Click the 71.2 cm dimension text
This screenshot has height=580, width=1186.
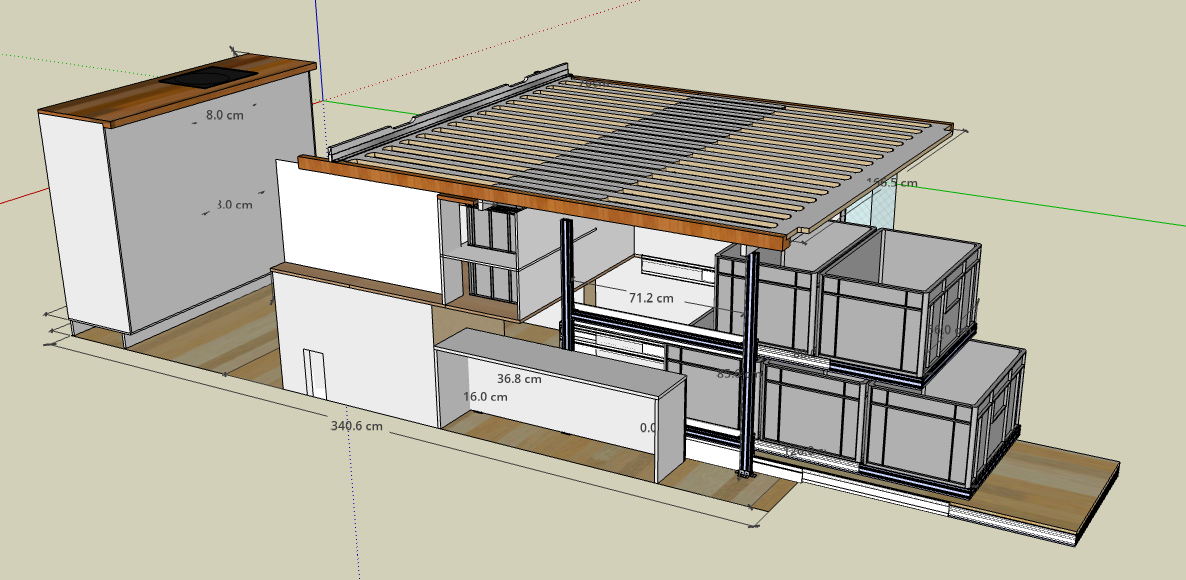coord(650,298)
